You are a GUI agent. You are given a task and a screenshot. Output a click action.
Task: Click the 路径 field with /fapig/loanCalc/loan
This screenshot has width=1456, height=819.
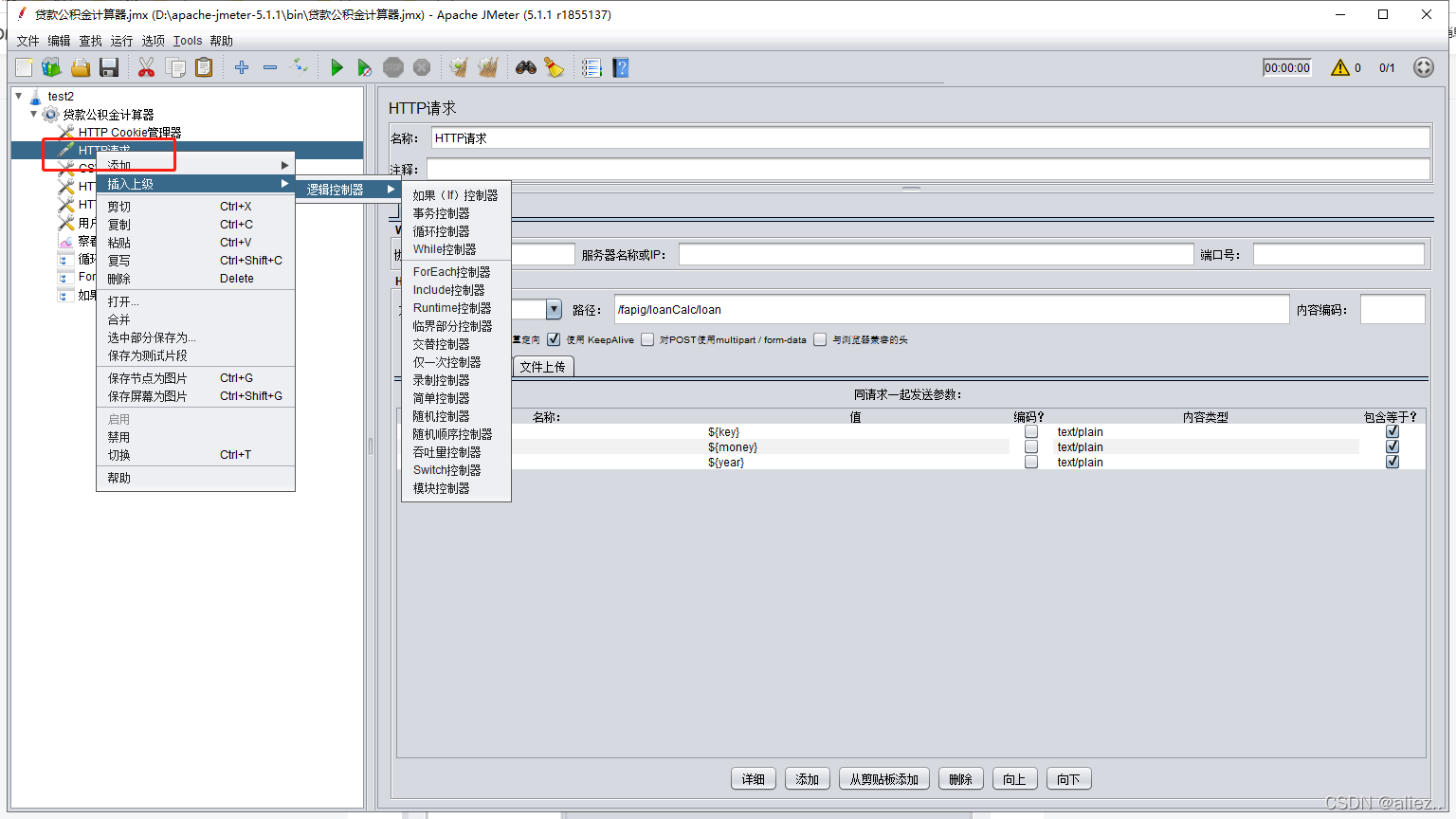(952, 310)
